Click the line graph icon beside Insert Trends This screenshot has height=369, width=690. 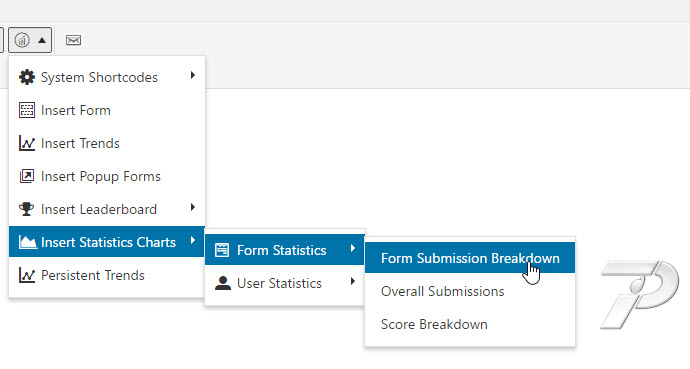click(x=27, y=143)
